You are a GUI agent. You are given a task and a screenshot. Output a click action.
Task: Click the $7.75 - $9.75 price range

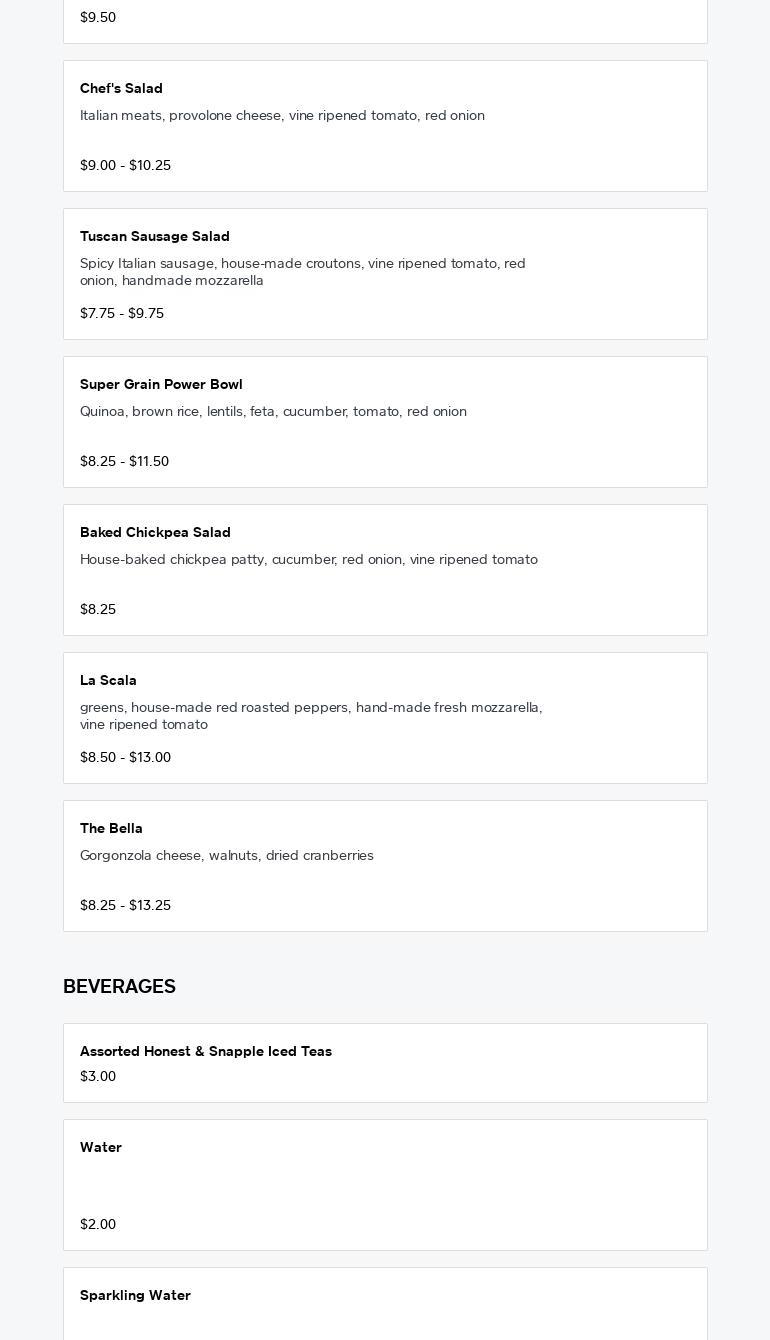point(122,314)
